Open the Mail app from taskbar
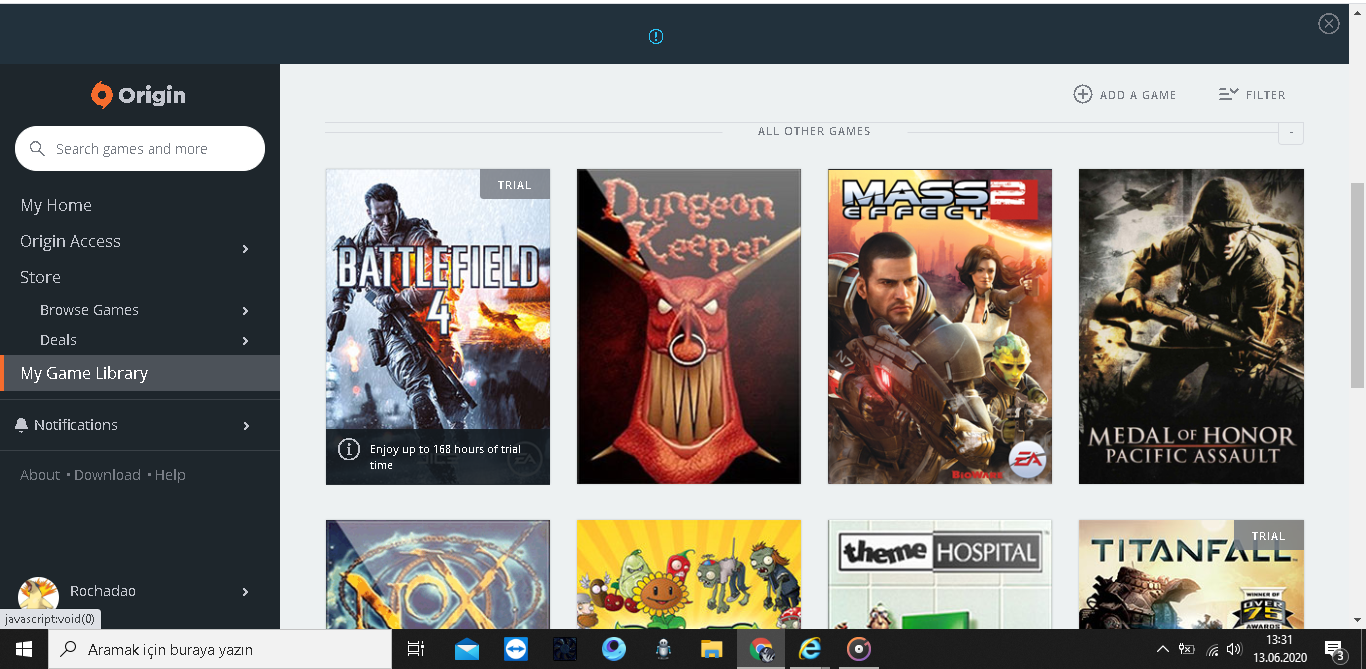This screenshot has height=669, width=1366. pos(467,649)
